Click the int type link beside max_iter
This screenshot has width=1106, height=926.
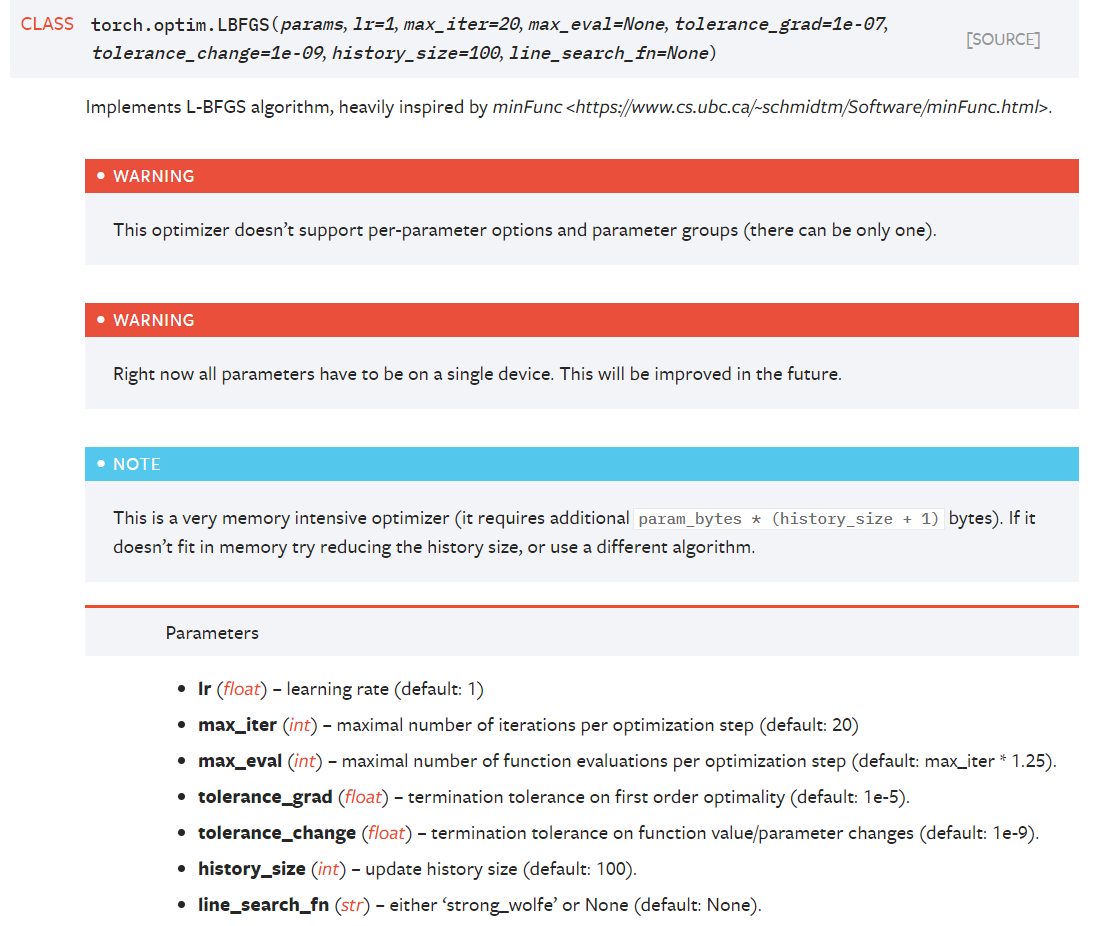click(300, 725)
